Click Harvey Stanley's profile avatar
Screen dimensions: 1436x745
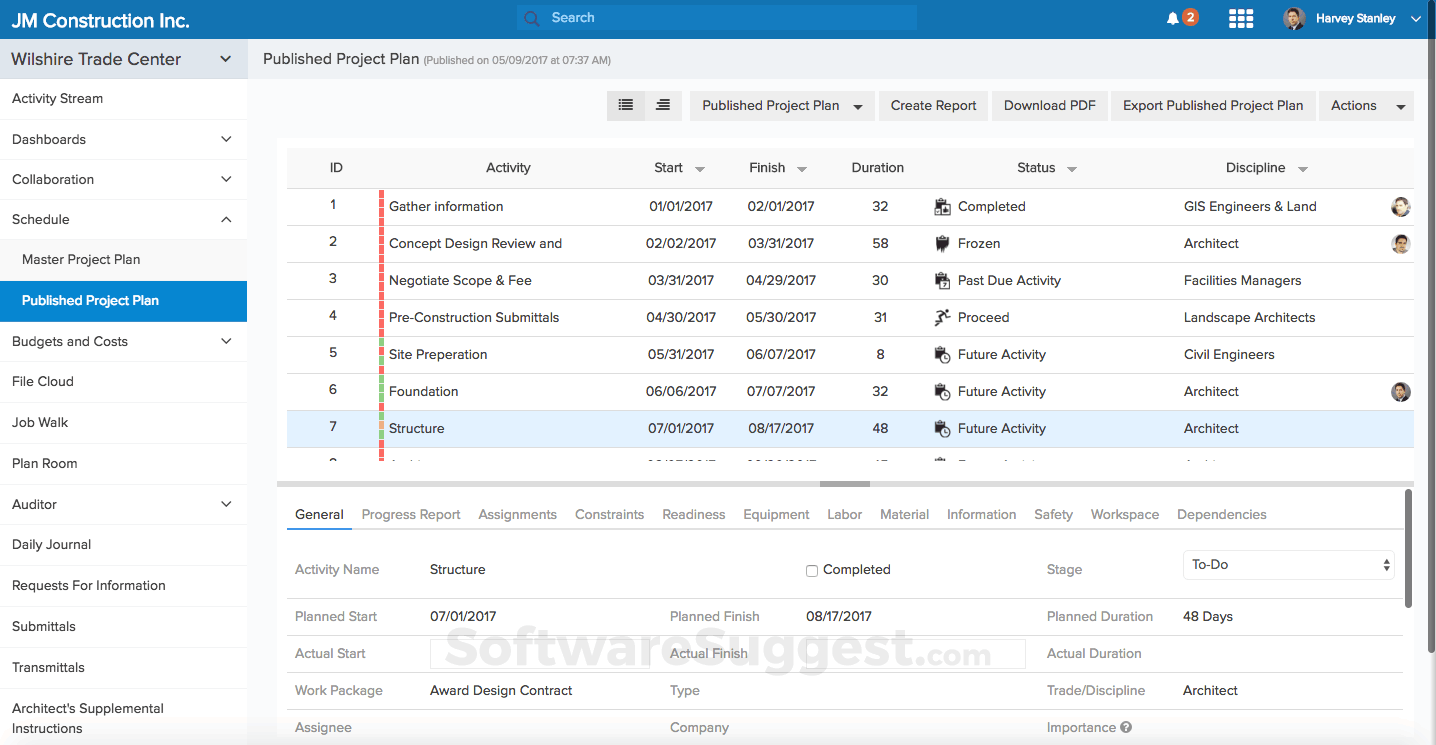click(x=1294, y=19)
